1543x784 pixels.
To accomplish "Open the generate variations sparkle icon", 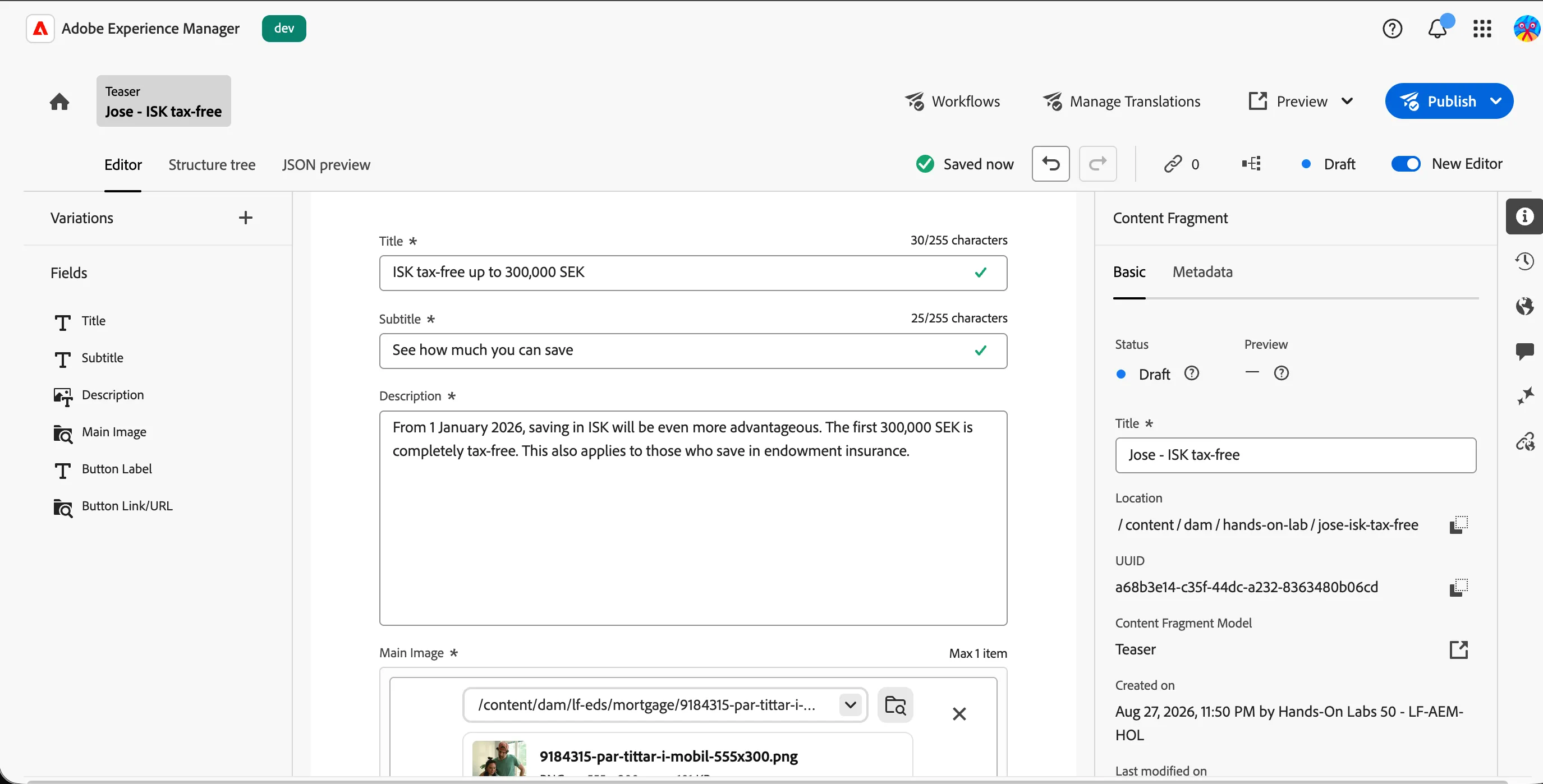I will 1524,395.
